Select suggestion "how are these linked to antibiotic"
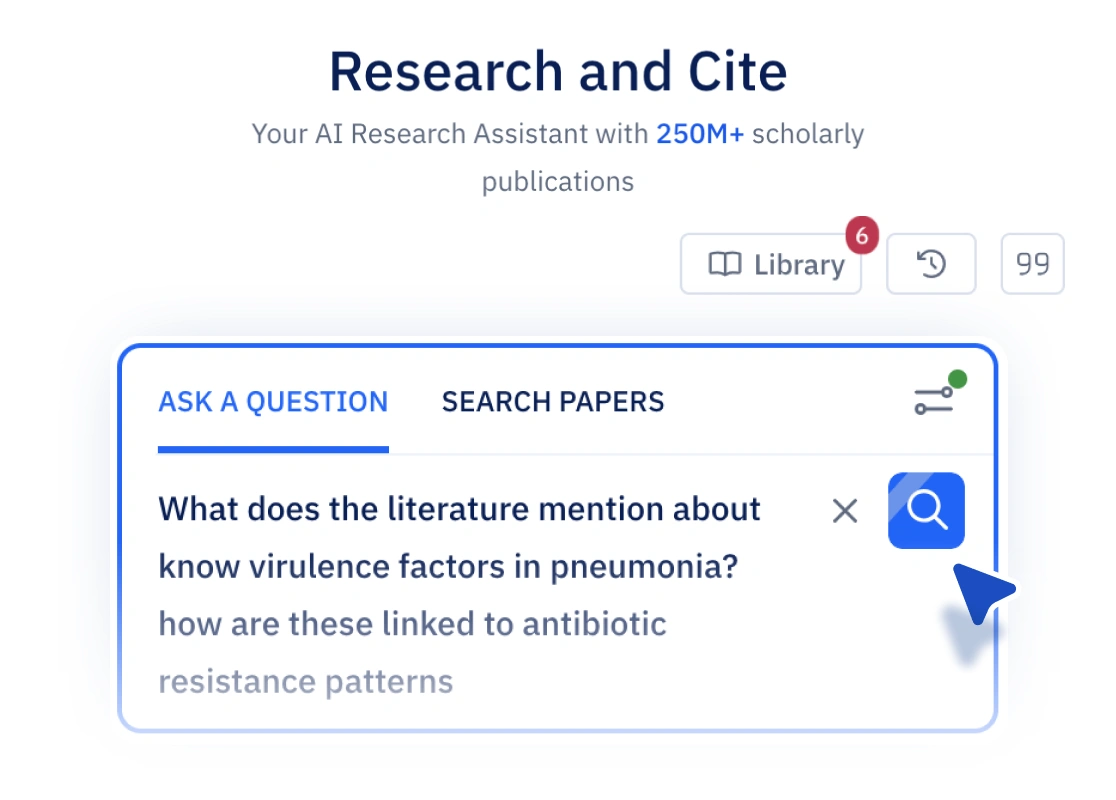1116x800 pixels. pyautogui.click(x=412, y=624)
